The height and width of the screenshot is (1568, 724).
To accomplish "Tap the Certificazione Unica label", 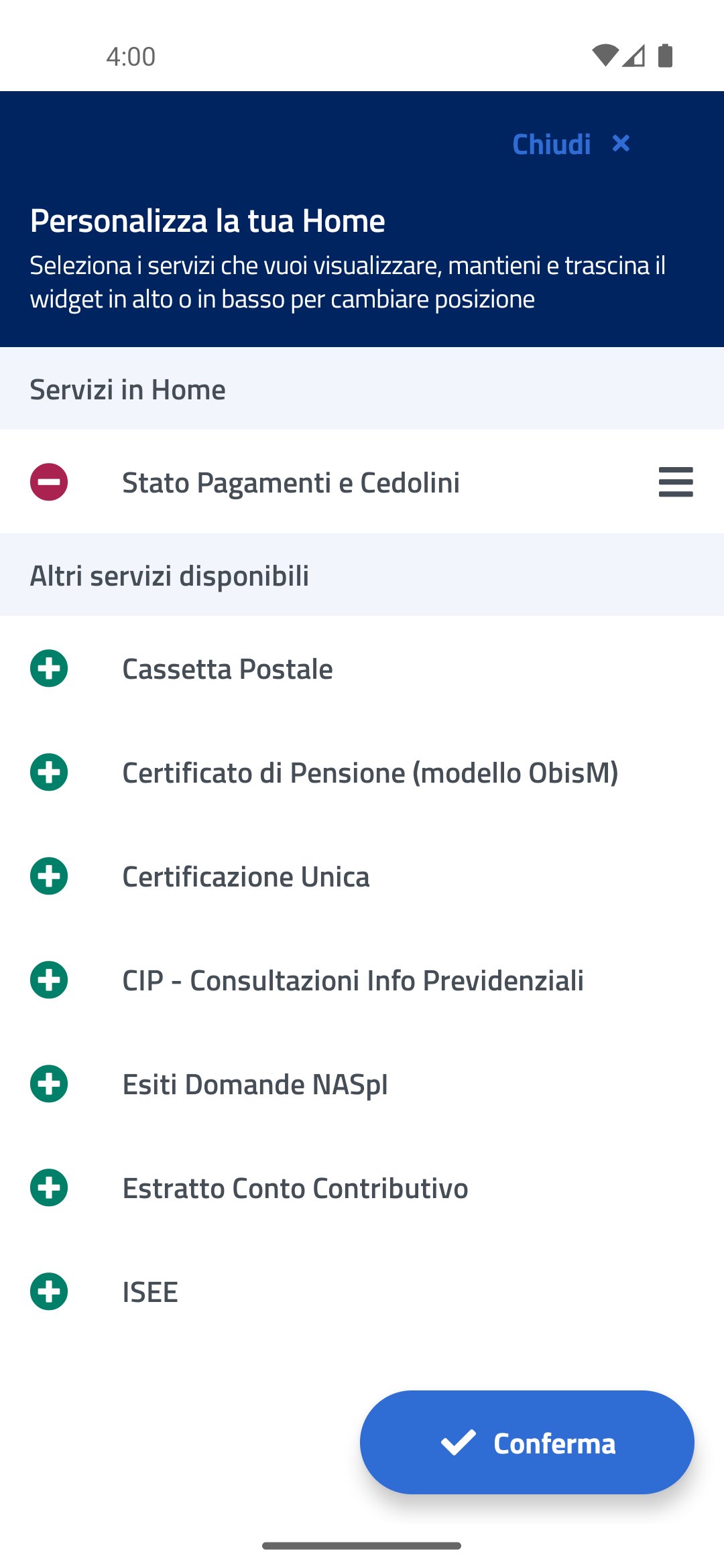I will pos(245,876).
